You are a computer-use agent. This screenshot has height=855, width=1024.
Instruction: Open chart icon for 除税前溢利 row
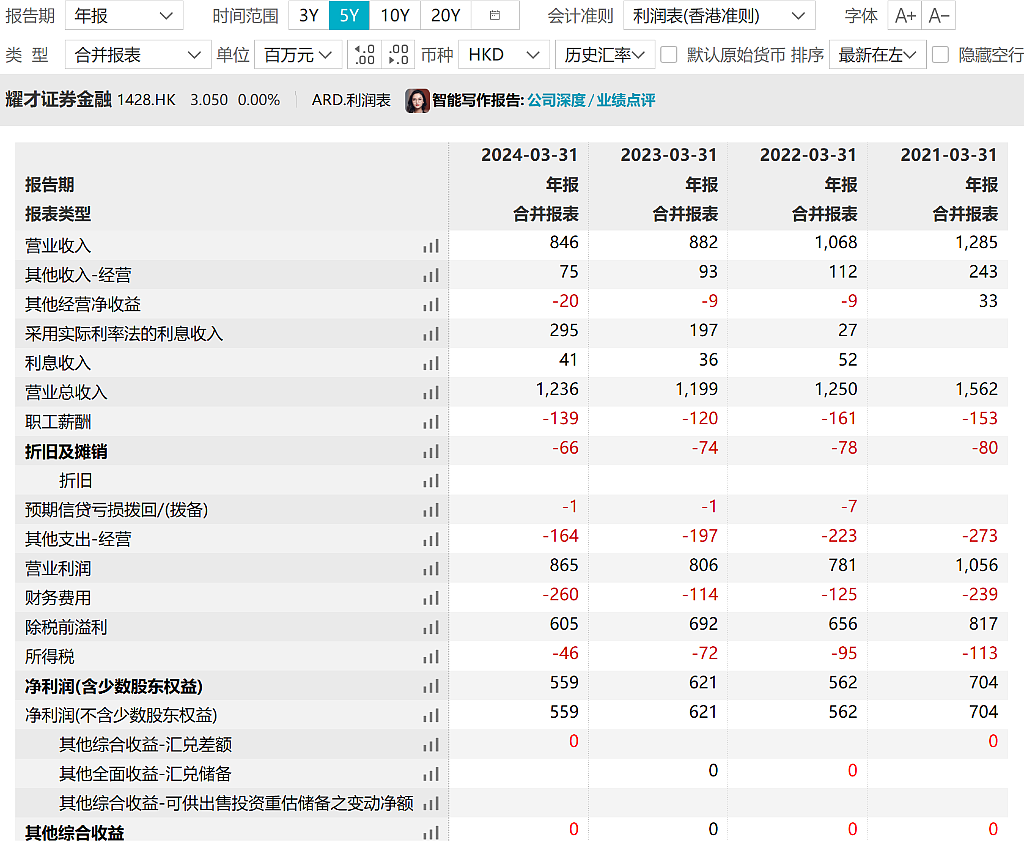coord(430,628)
